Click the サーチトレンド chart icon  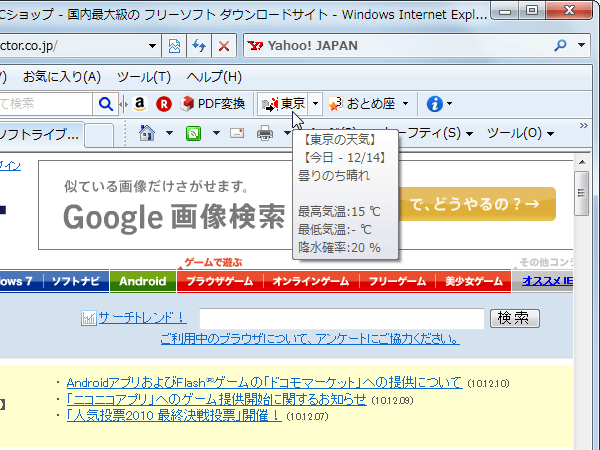coord(88,318)
